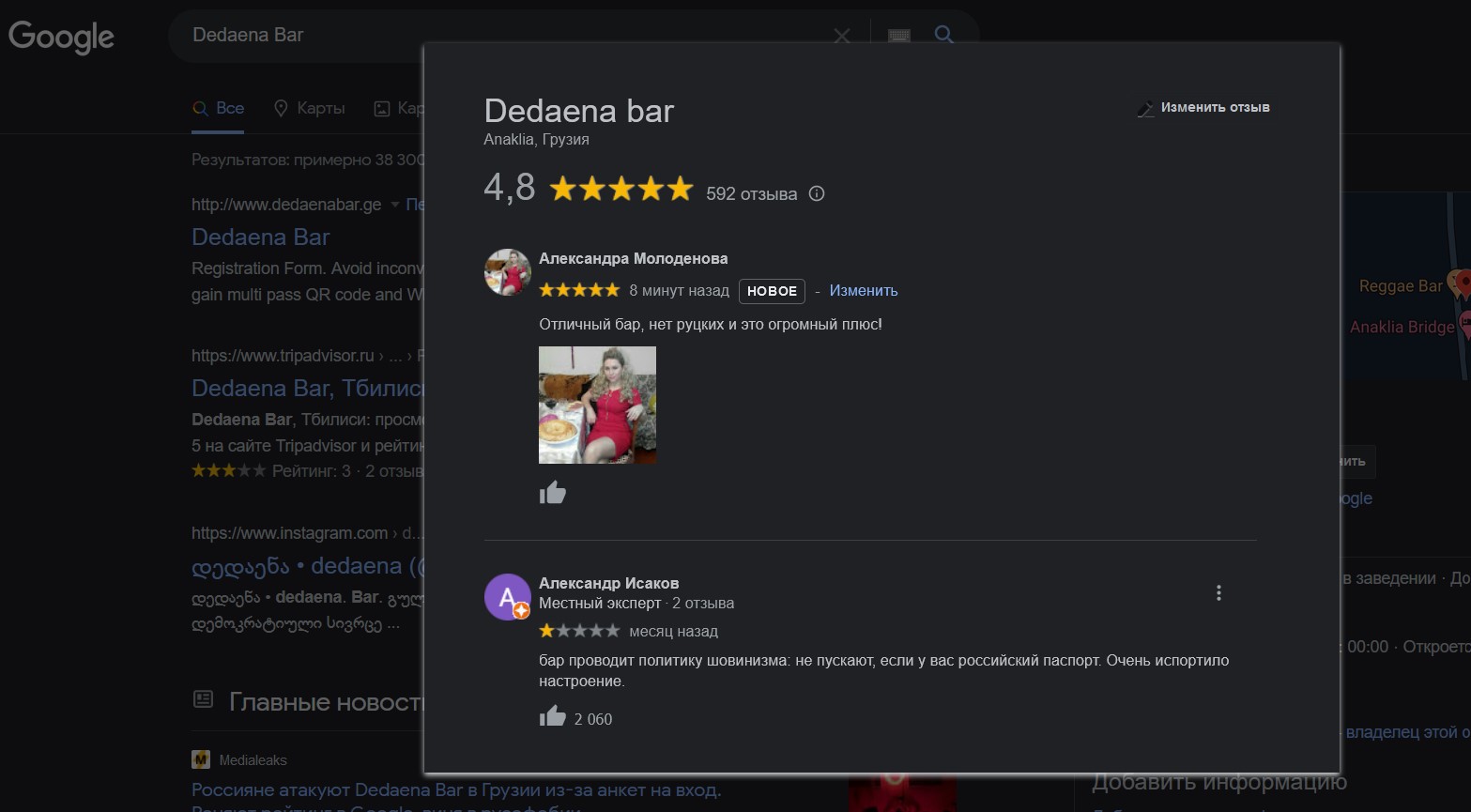The height and width of the screenshot is (812, 1471).
Task: Click the Google logo
Action: click(x=61, y=37)
